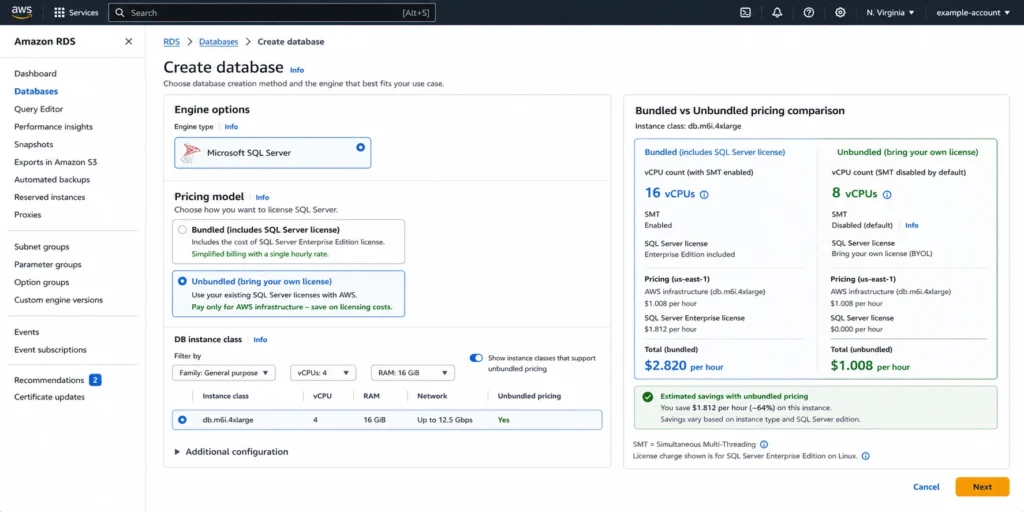
Task: Close the Amazon RDS sidebar
Action: tap(129, 41)
